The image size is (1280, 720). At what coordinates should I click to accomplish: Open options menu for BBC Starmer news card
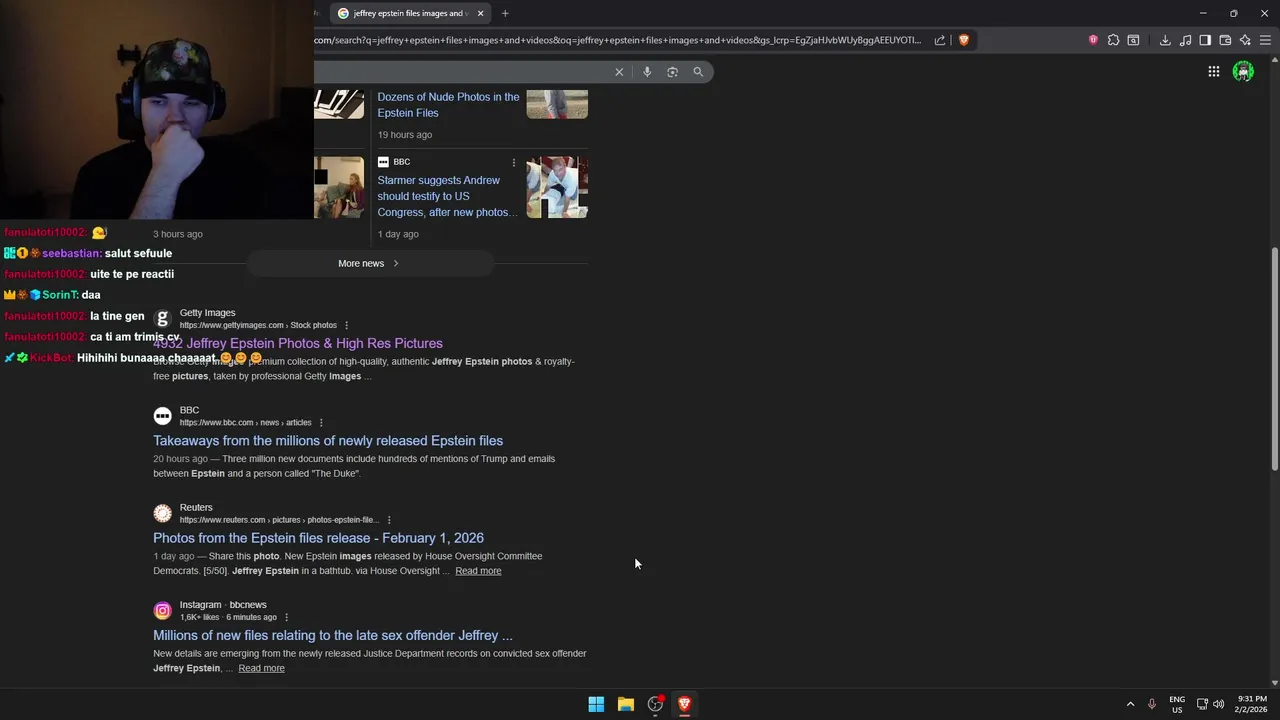[x=514, y=162]
